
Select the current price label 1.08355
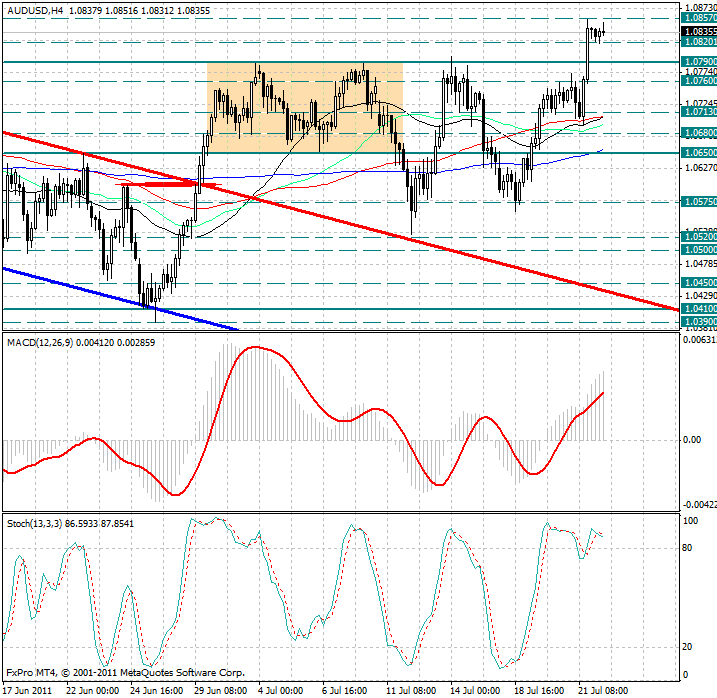[698, 31]
